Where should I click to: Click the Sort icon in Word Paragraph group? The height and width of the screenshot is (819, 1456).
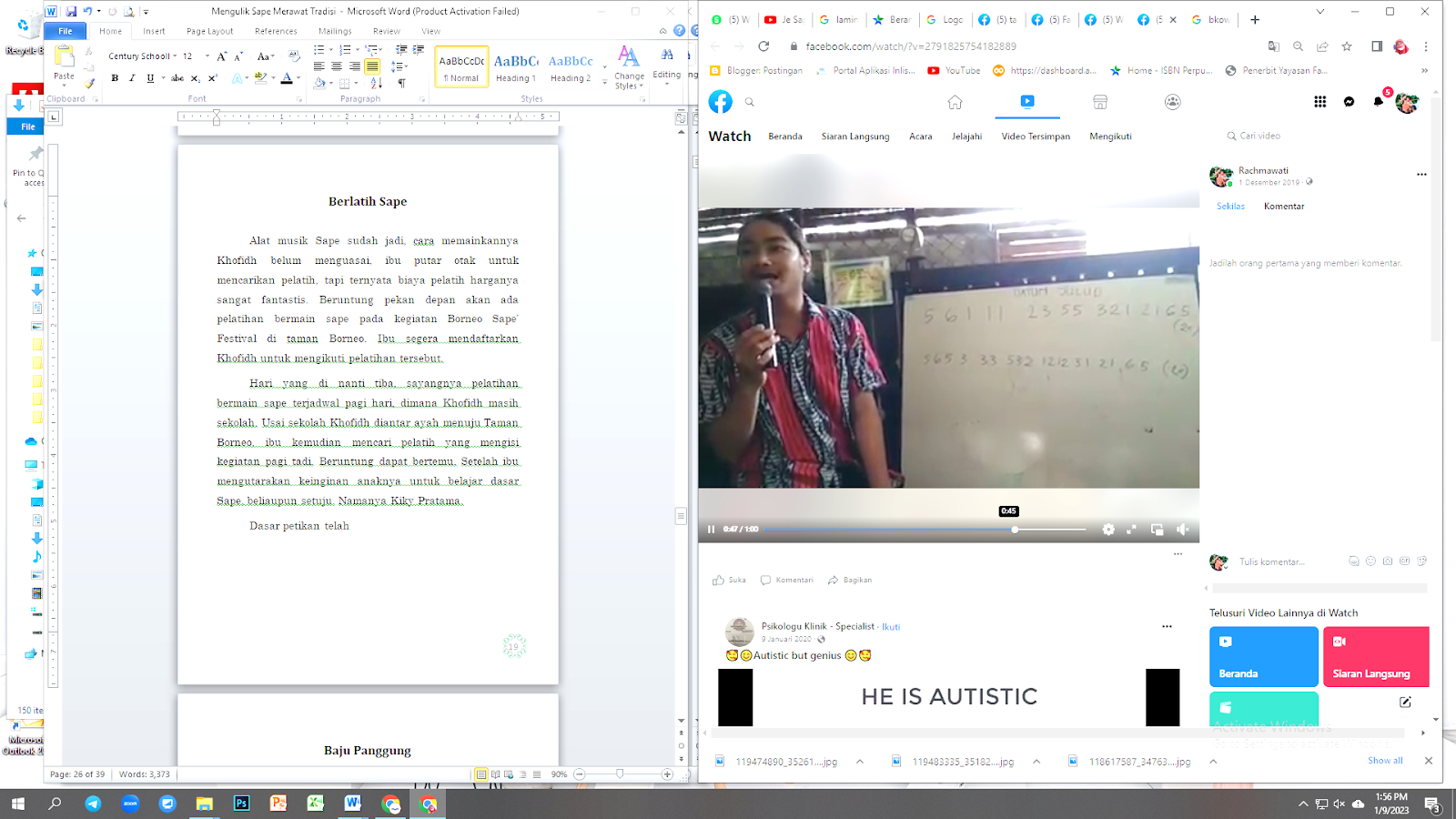click(377, 83)
